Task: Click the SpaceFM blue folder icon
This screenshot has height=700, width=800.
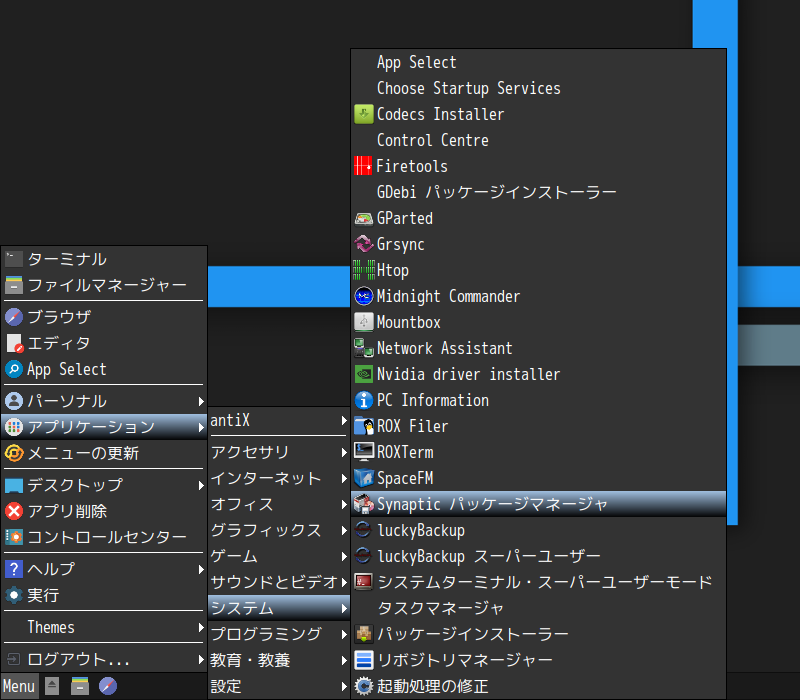Action: tap(363, 478)
